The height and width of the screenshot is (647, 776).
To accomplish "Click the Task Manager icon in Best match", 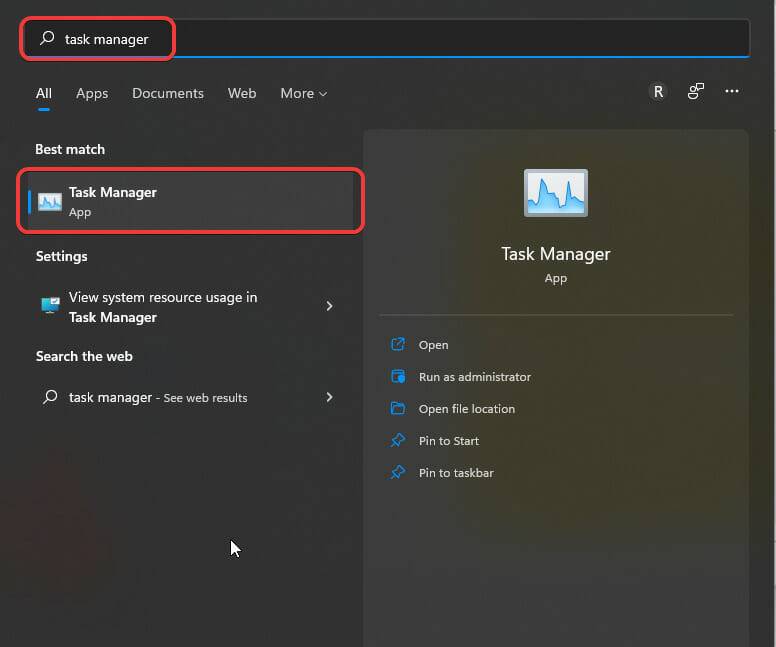I will point(50,201).
